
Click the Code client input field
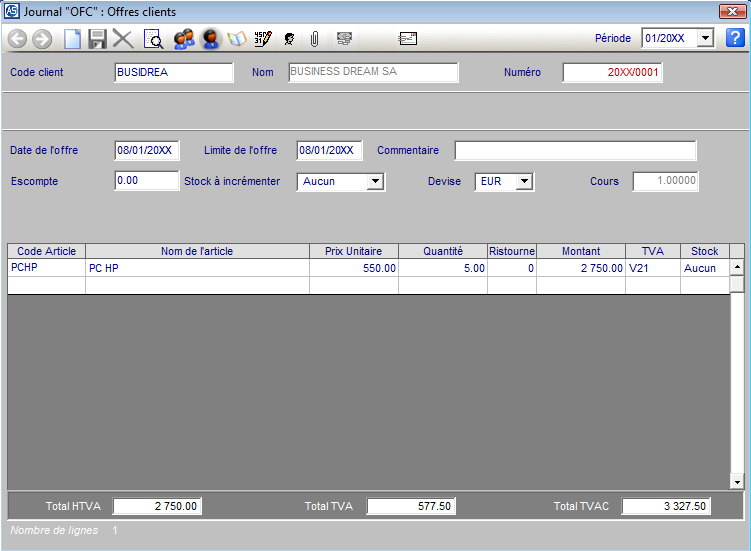[x=174, y=72]
